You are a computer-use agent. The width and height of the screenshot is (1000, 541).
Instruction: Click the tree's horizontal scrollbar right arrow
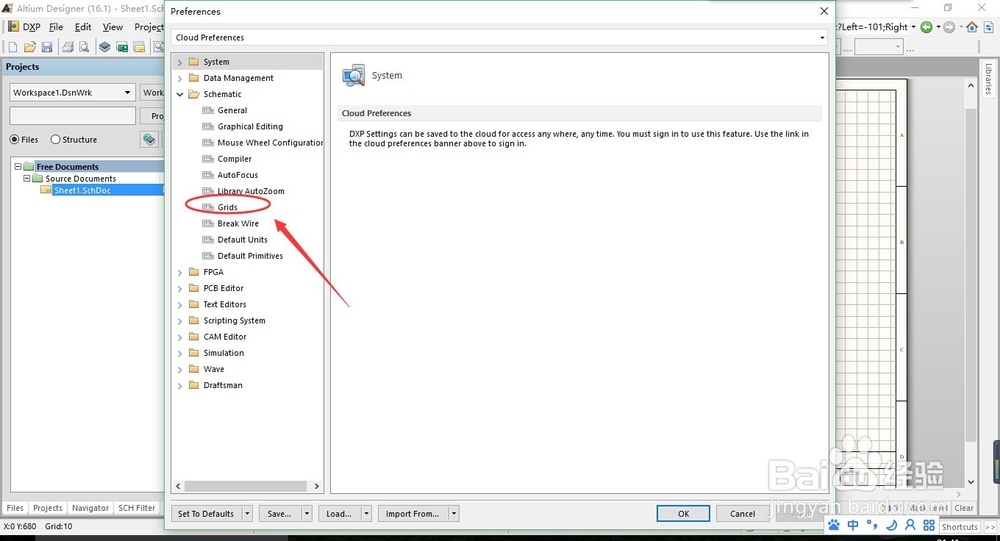click(x=316, y=486)
